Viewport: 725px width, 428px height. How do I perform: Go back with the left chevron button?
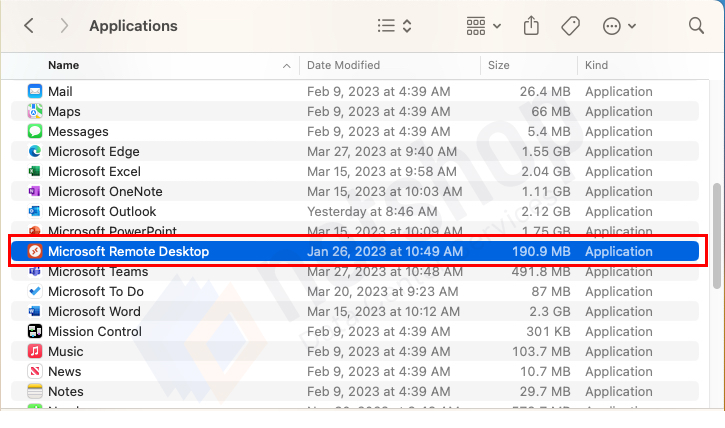click(x=29, y=26)
